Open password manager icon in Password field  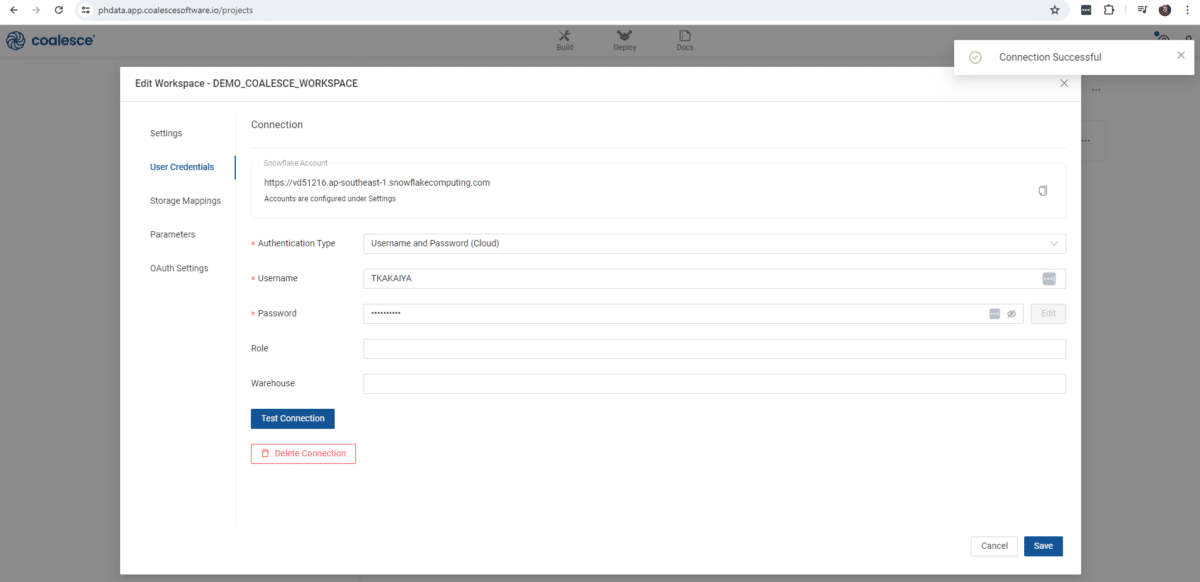pyautogui.click(x=994, y=314)
